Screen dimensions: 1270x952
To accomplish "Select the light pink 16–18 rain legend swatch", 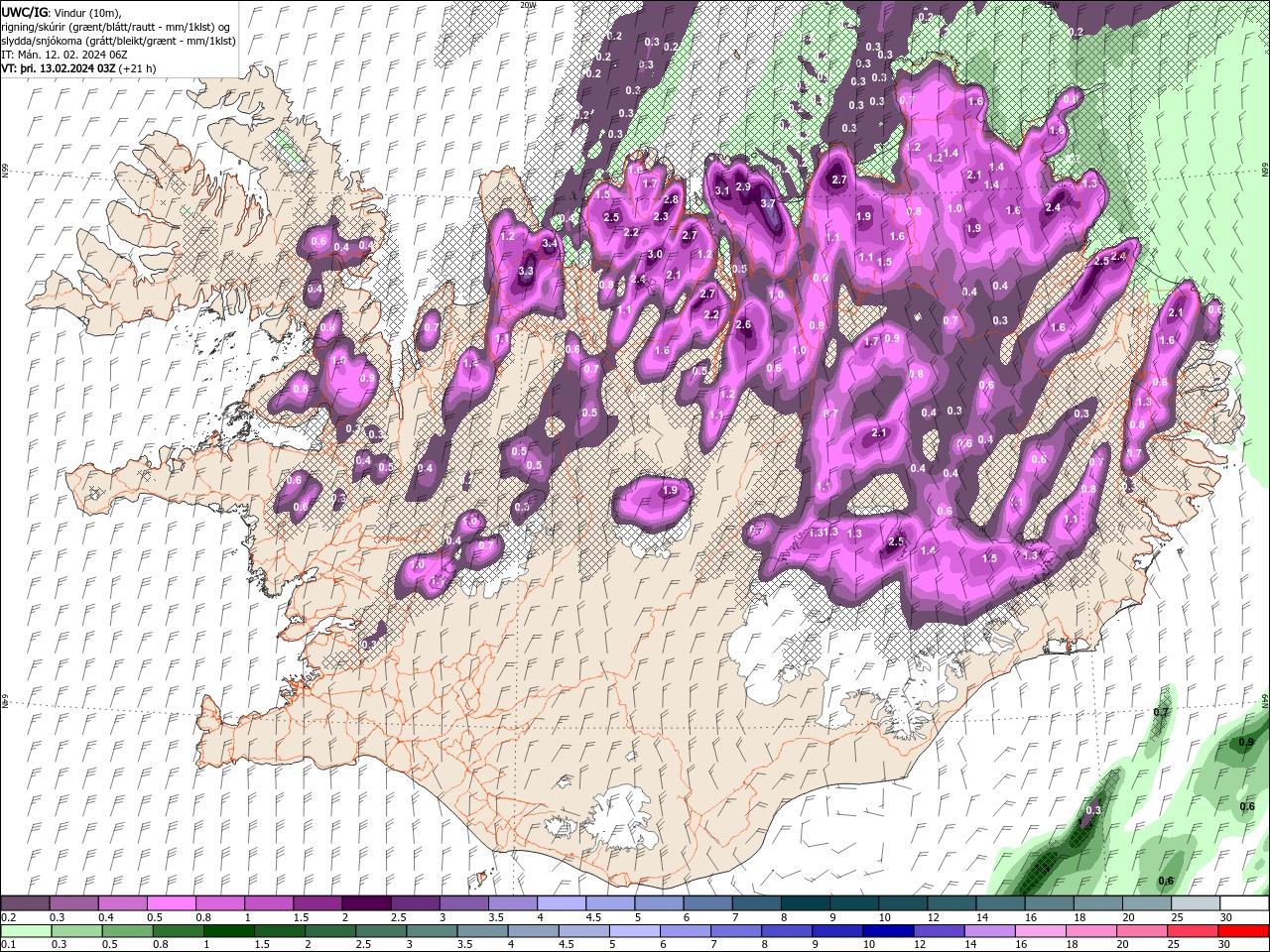I will coord(1042,931).
